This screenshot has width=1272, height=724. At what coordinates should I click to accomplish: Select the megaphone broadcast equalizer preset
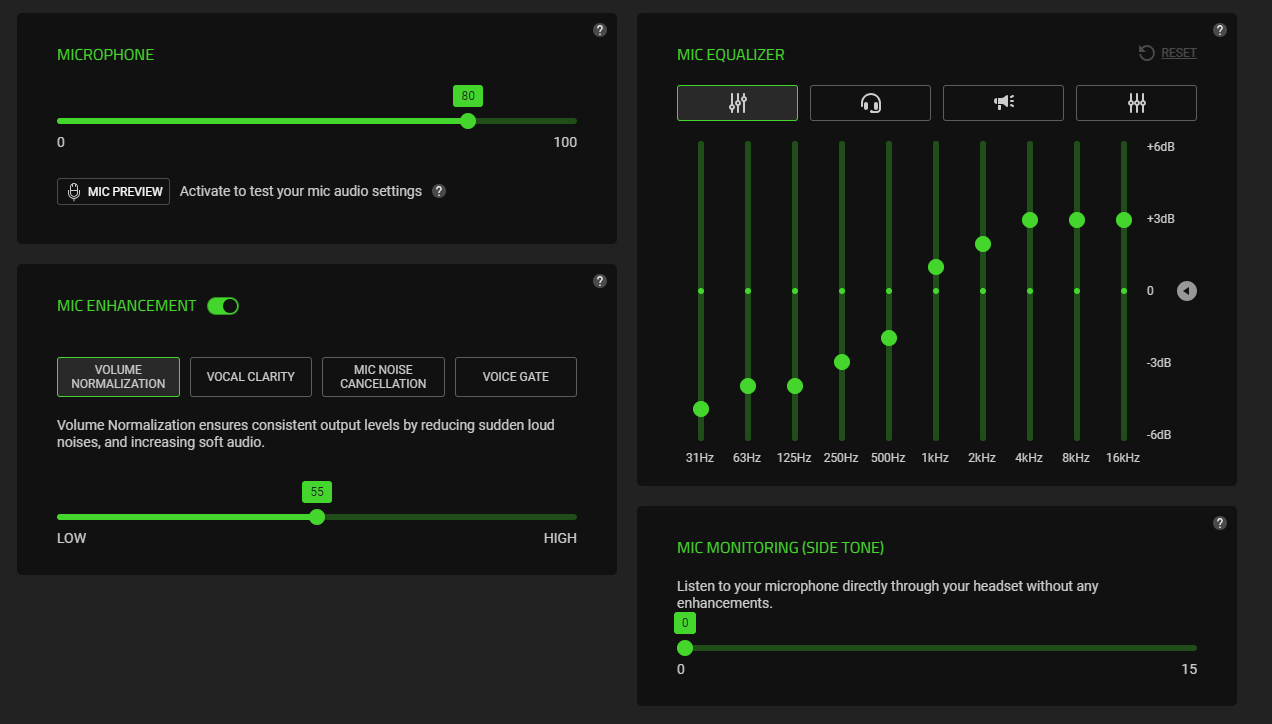tap(1003, 103)
